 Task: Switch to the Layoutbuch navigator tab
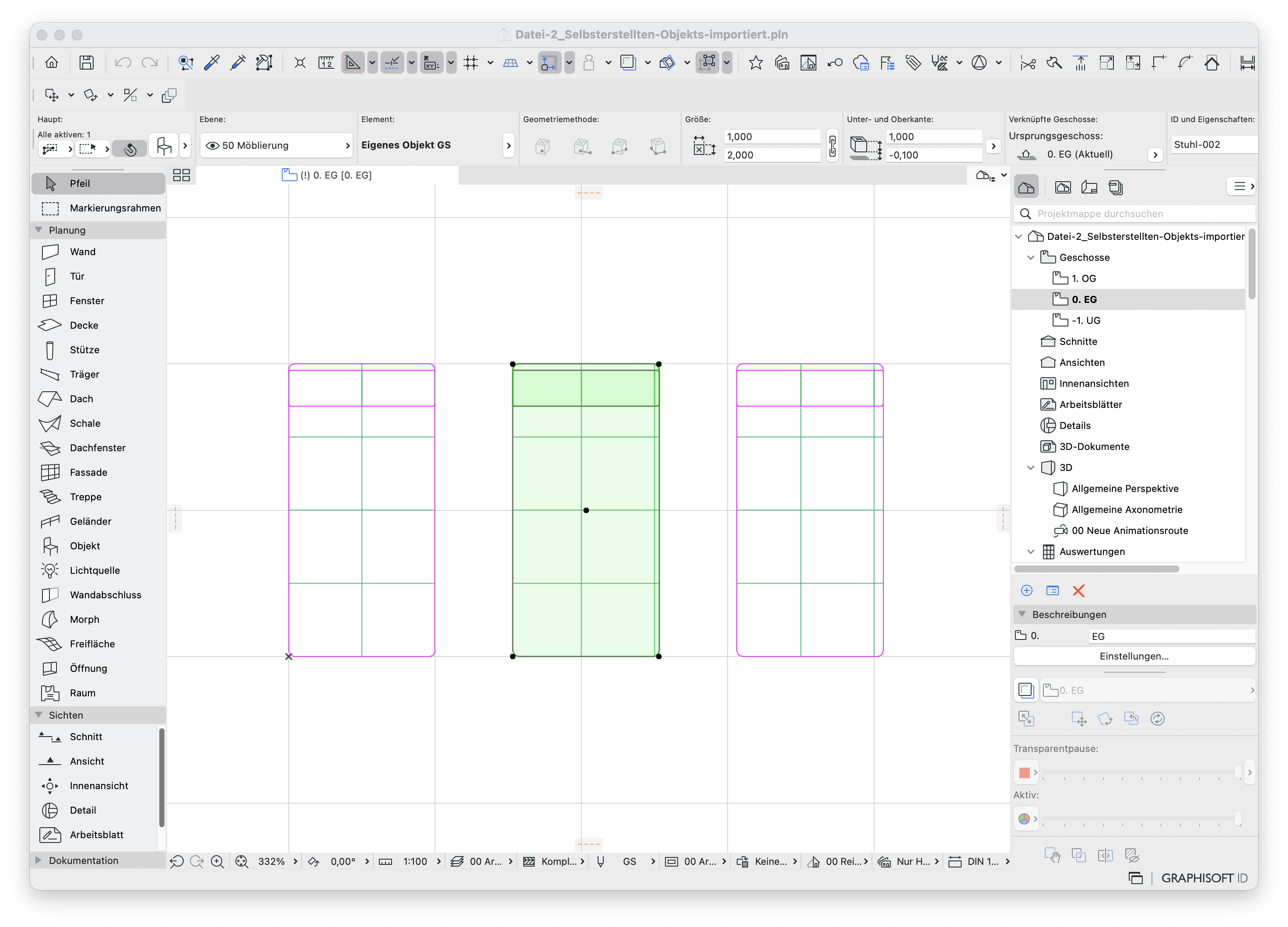1088,187
